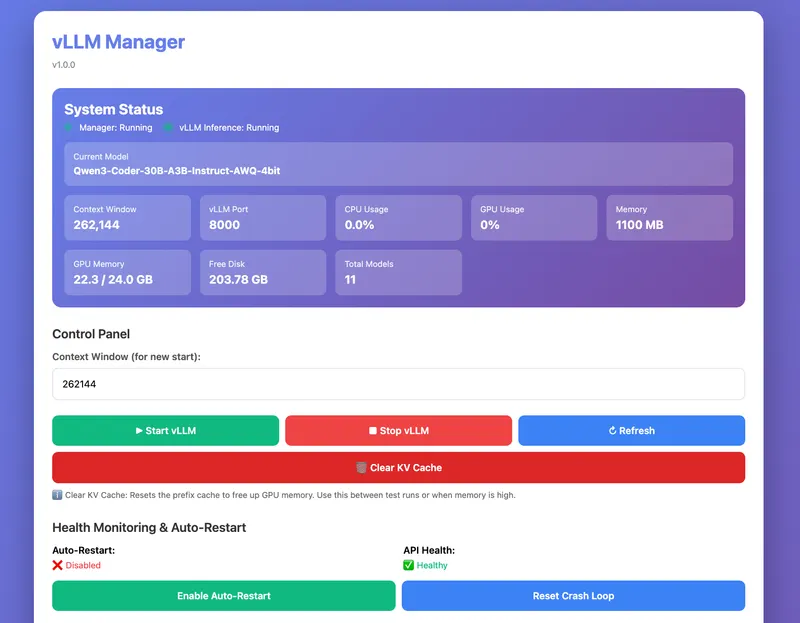Click Total Models value 11
The height and width of the screenshot is (623, 800).
(x=350, y=280)
